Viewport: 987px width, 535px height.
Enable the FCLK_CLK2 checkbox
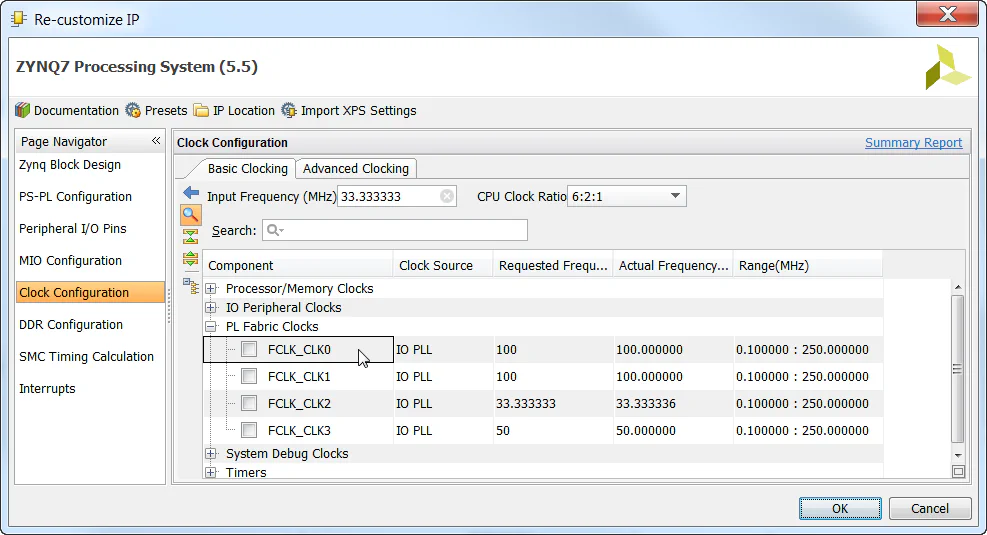point(249,403)
